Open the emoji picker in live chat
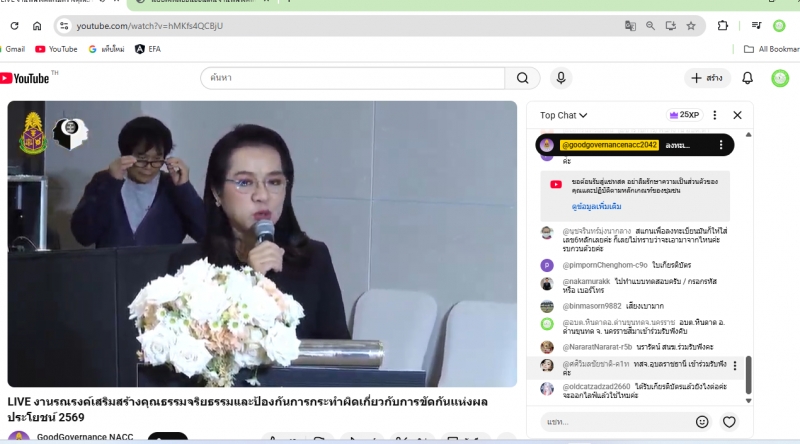This screenshot has height=444, width=800. tap(702, 422)
